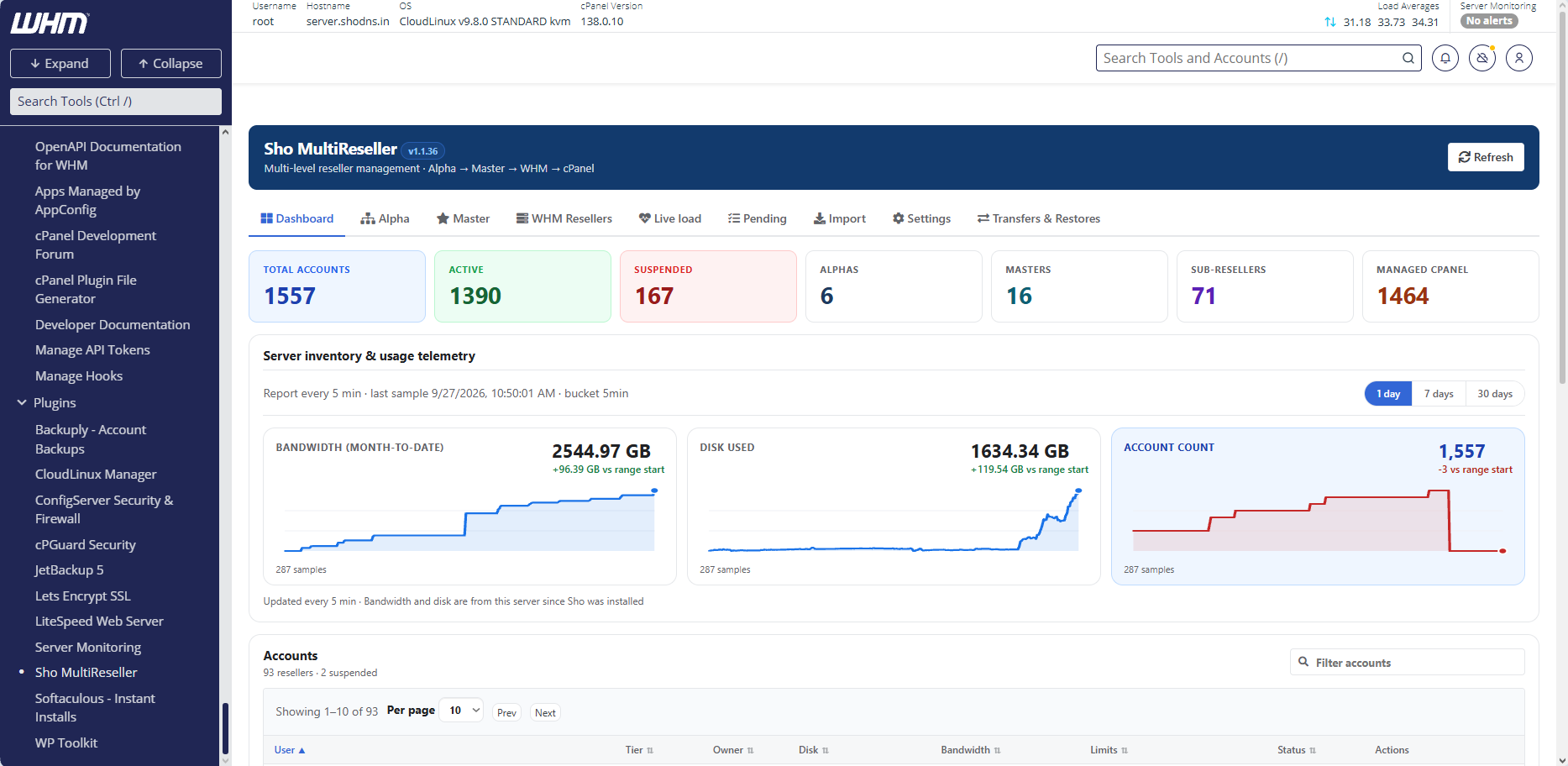This screenshot has height=766, width=1568.
Task: Select the 1 day range toggle
Action: (x=1387, y=394)
